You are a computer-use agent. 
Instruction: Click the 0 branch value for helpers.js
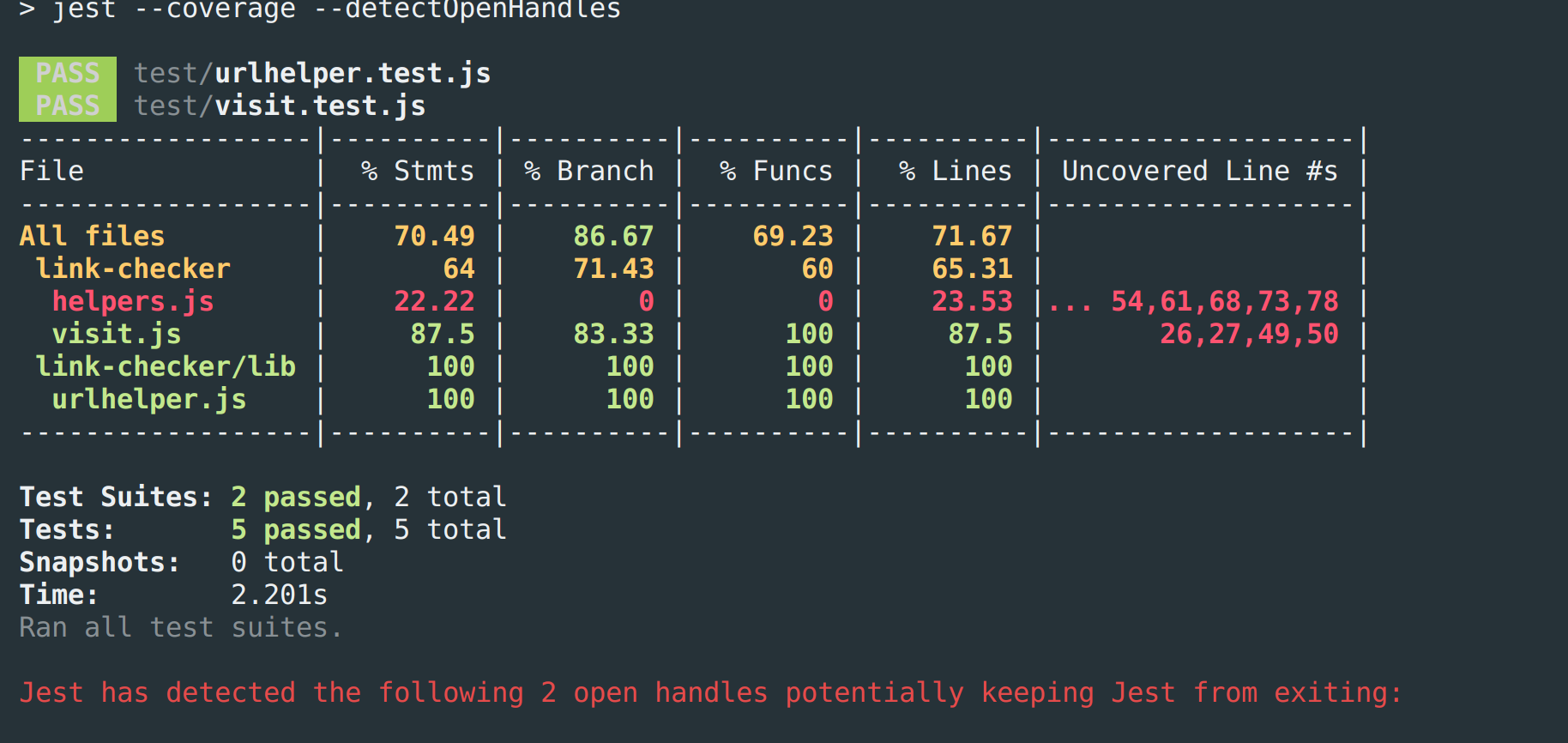click(x=646, y=301)
